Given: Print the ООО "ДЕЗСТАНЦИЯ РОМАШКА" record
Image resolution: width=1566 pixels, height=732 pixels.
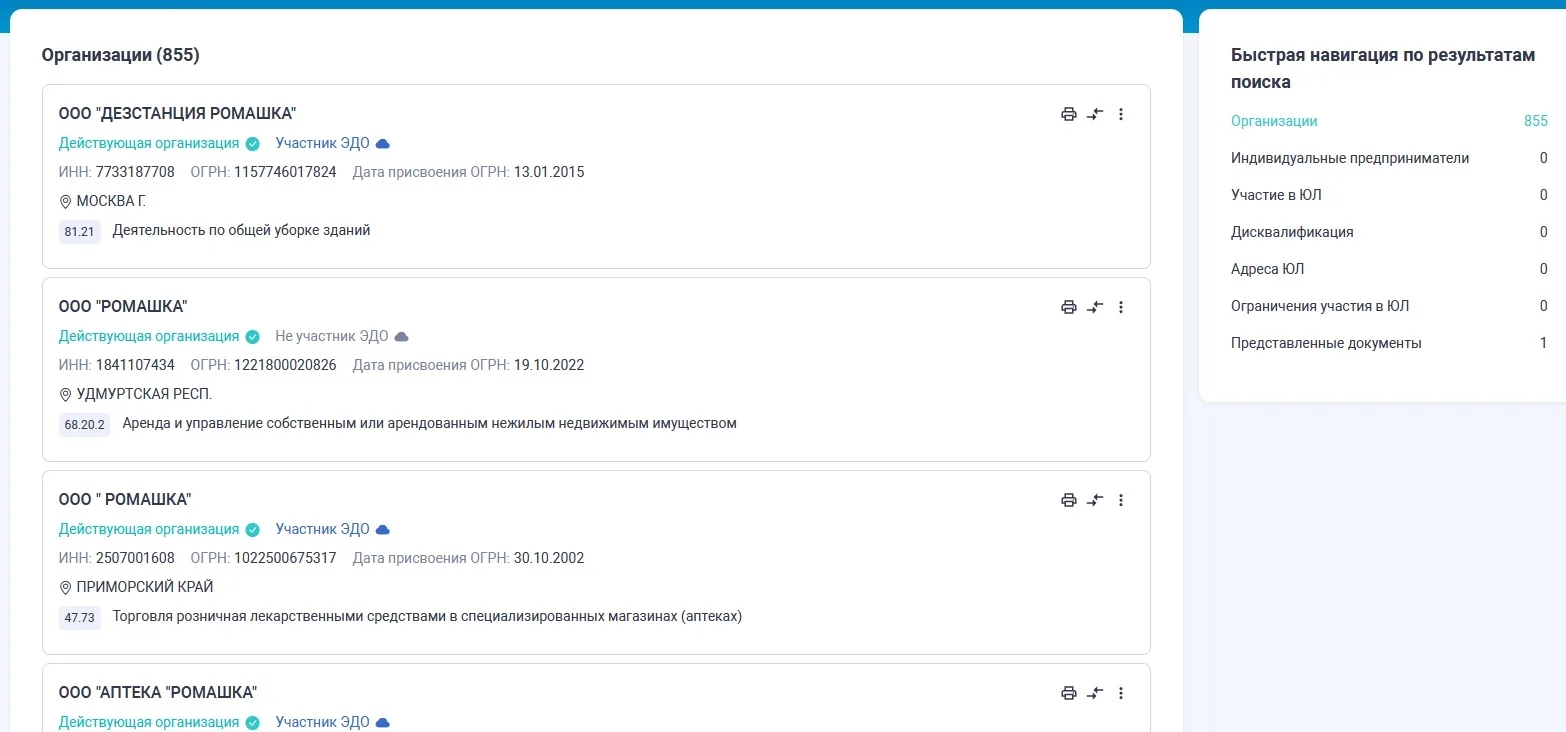Looking at the screenshot, I should 1068,114.
